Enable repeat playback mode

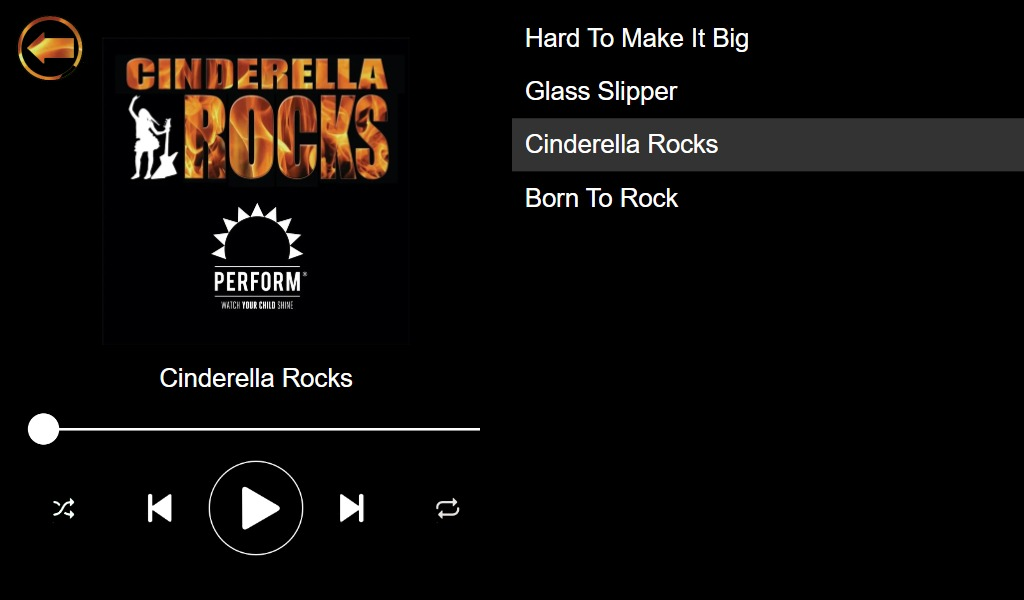(x=448, y=507)
